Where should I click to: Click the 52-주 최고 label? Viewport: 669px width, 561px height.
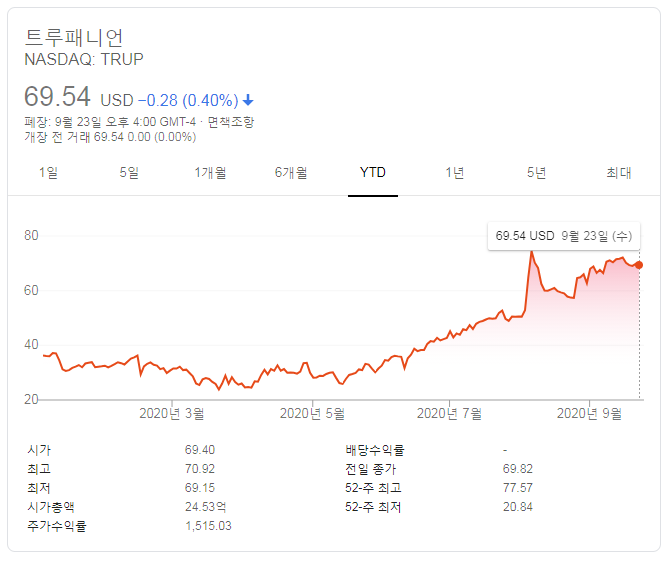pos(373,488)
